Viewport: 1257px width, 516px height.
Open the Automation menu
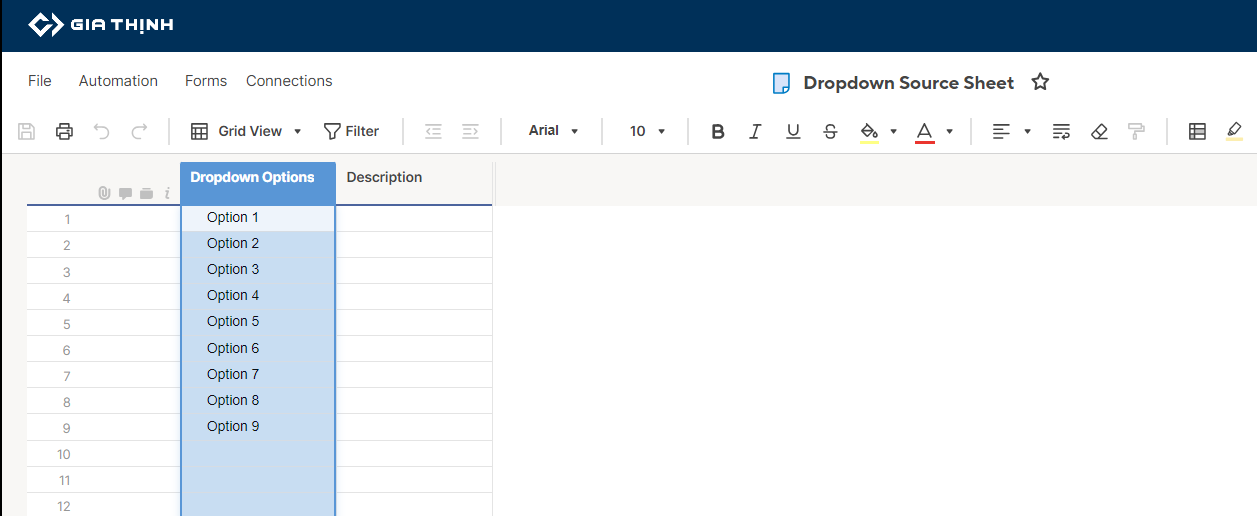pos(118,81)
